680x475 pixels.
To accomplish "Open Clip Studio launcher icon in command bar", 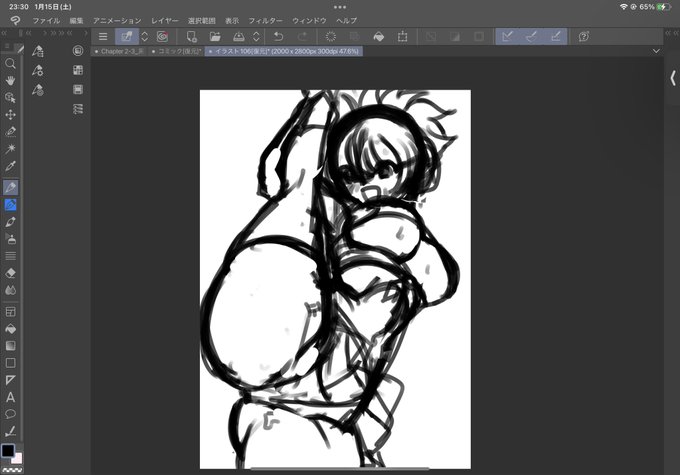I will tap(162, 36).
